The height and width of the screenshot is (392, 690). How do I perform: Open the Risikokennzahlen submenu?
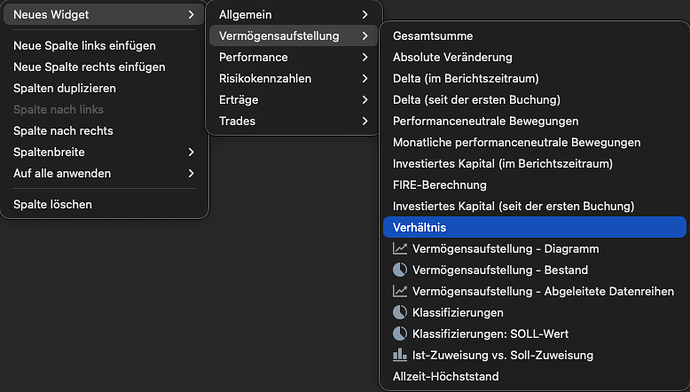pyautogui.click(x=293, y=78)
